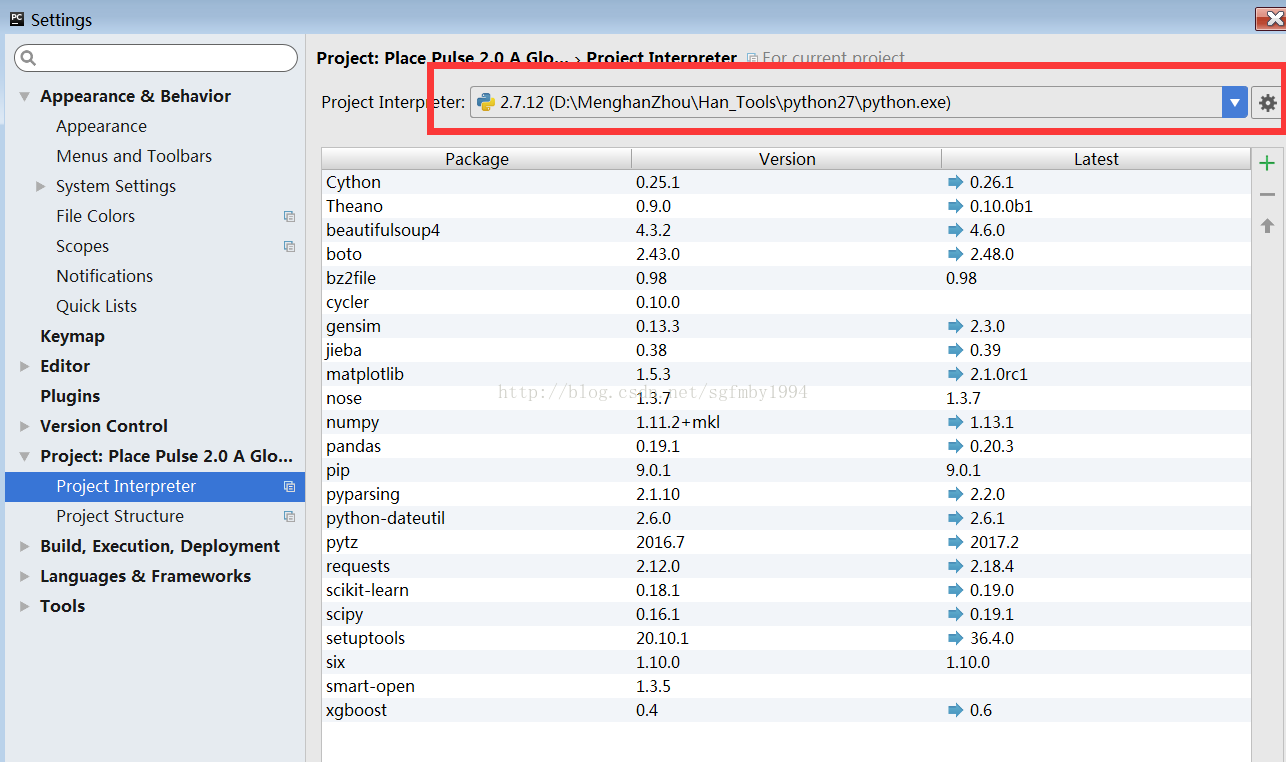
Task: Expand the Editor section
Action: [24, 366]
